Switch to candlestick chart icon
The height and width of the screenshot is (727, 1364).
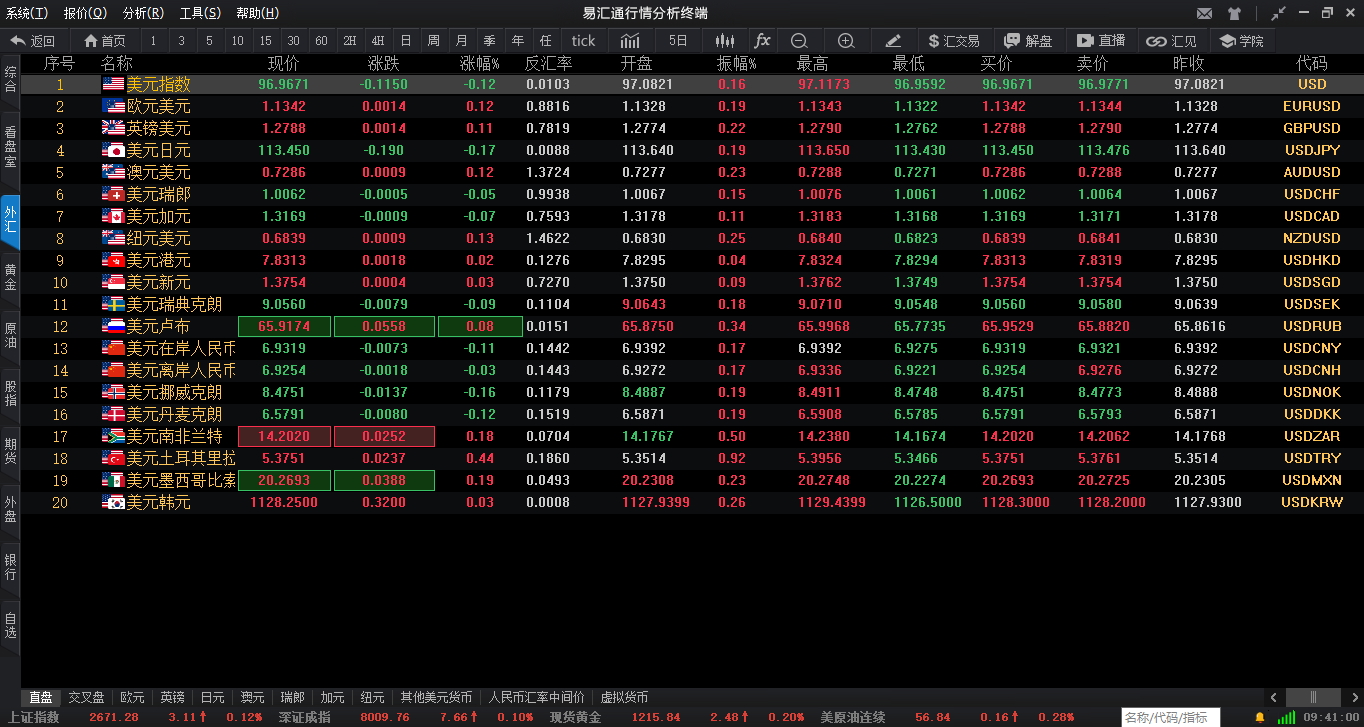coord(725,41)
